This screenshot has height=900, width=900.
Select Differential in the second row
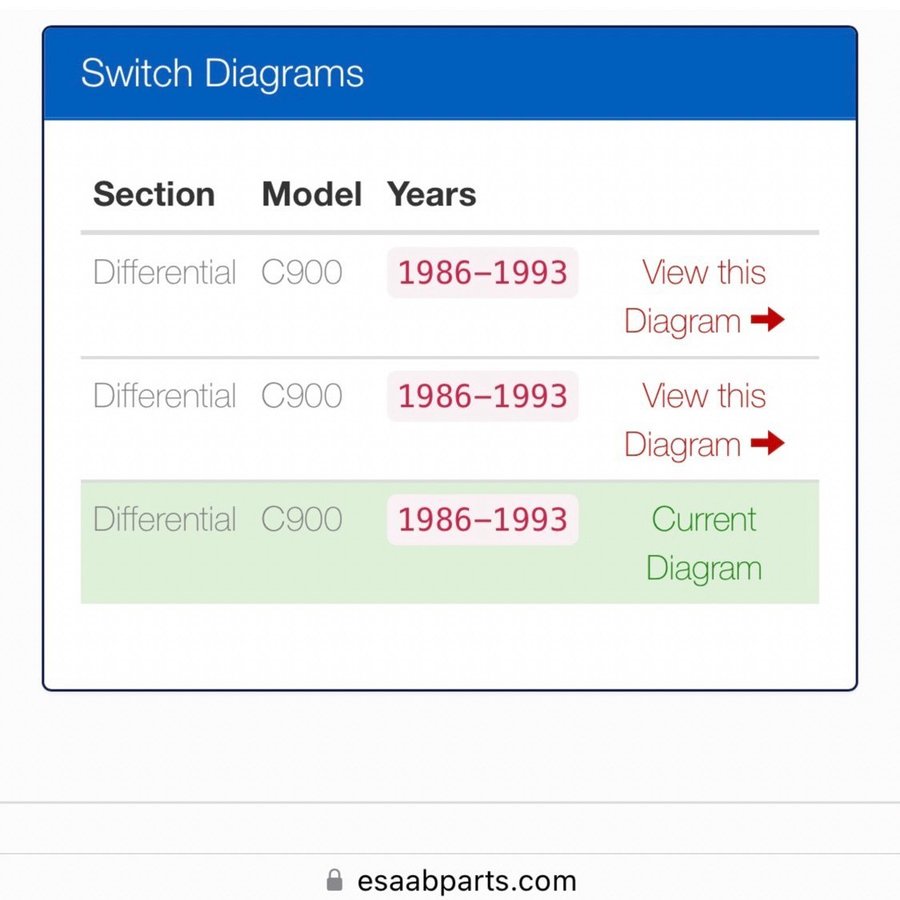(165, 396)
